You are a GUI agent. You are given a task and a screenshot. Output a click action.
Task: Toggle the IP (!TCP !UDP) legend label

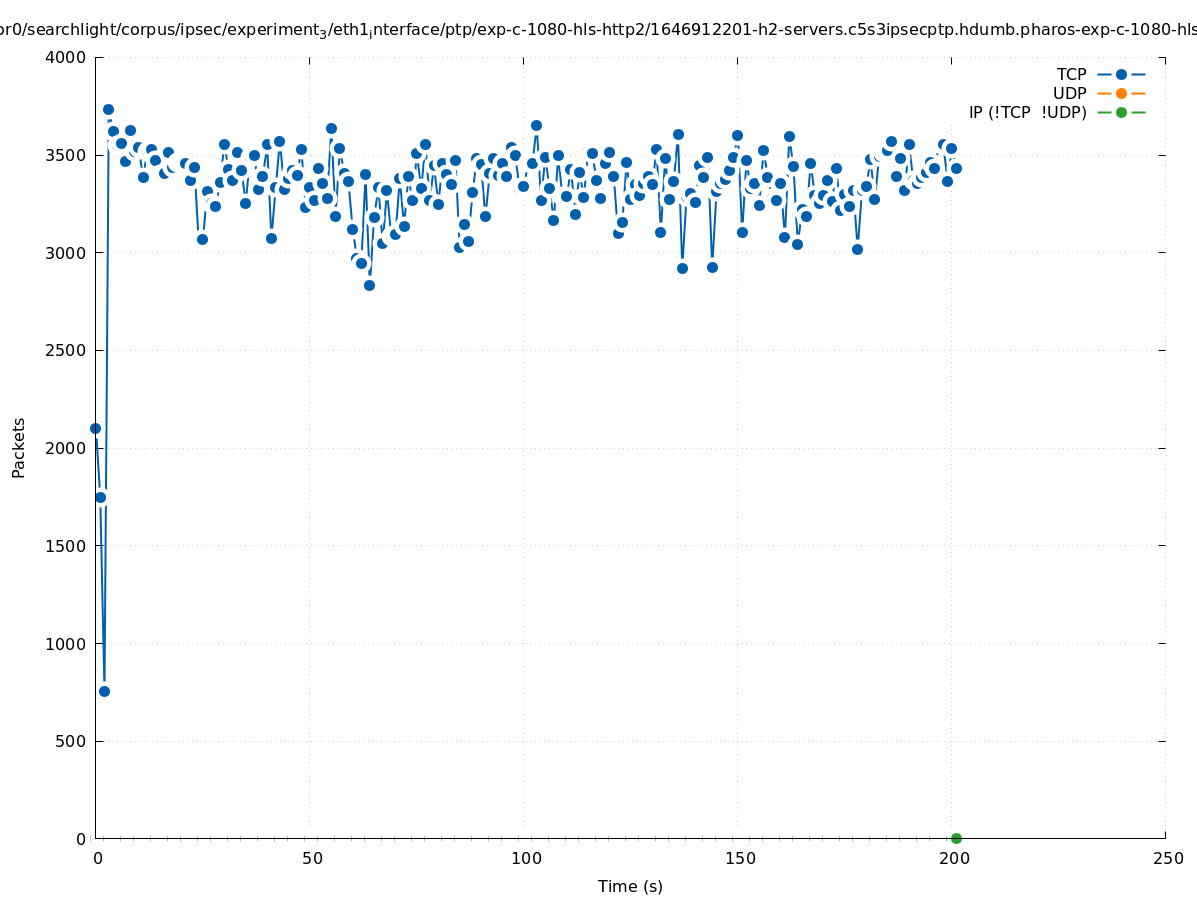1027,112
